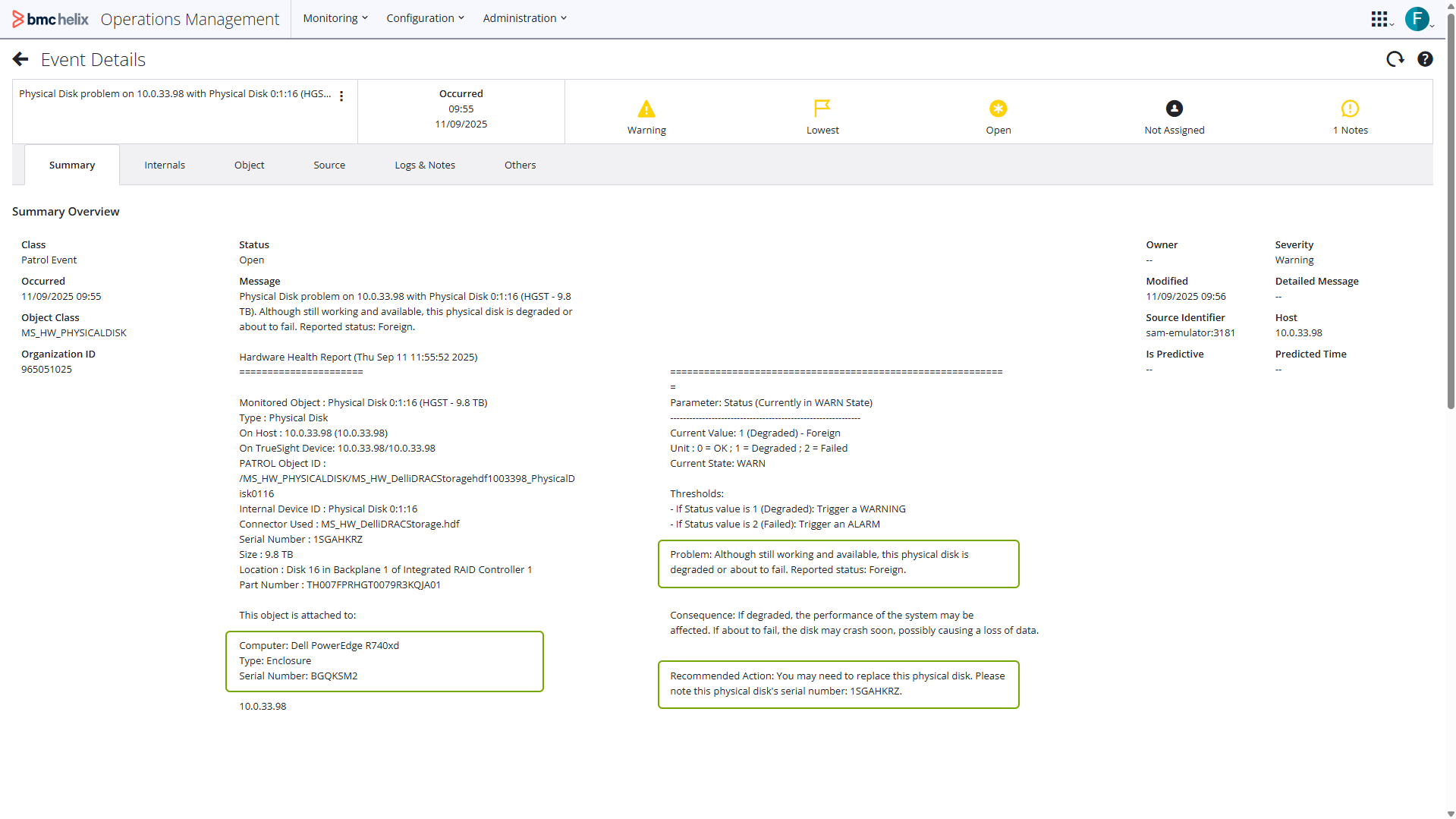The height and width of the screenshot is (819, 1456).
Task: Open the 1 Notes indicator
Action: coord(1350,109)
